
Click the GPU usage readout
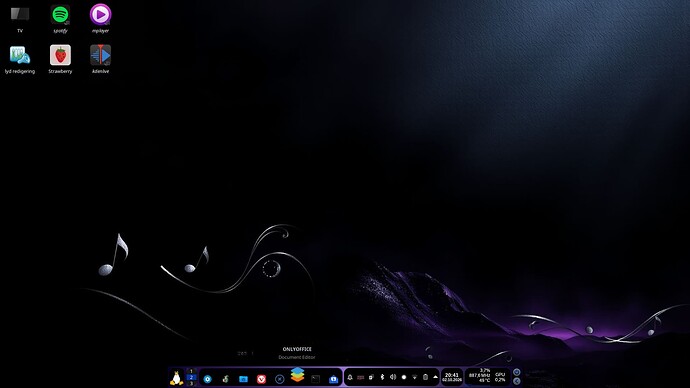point(500,377)
